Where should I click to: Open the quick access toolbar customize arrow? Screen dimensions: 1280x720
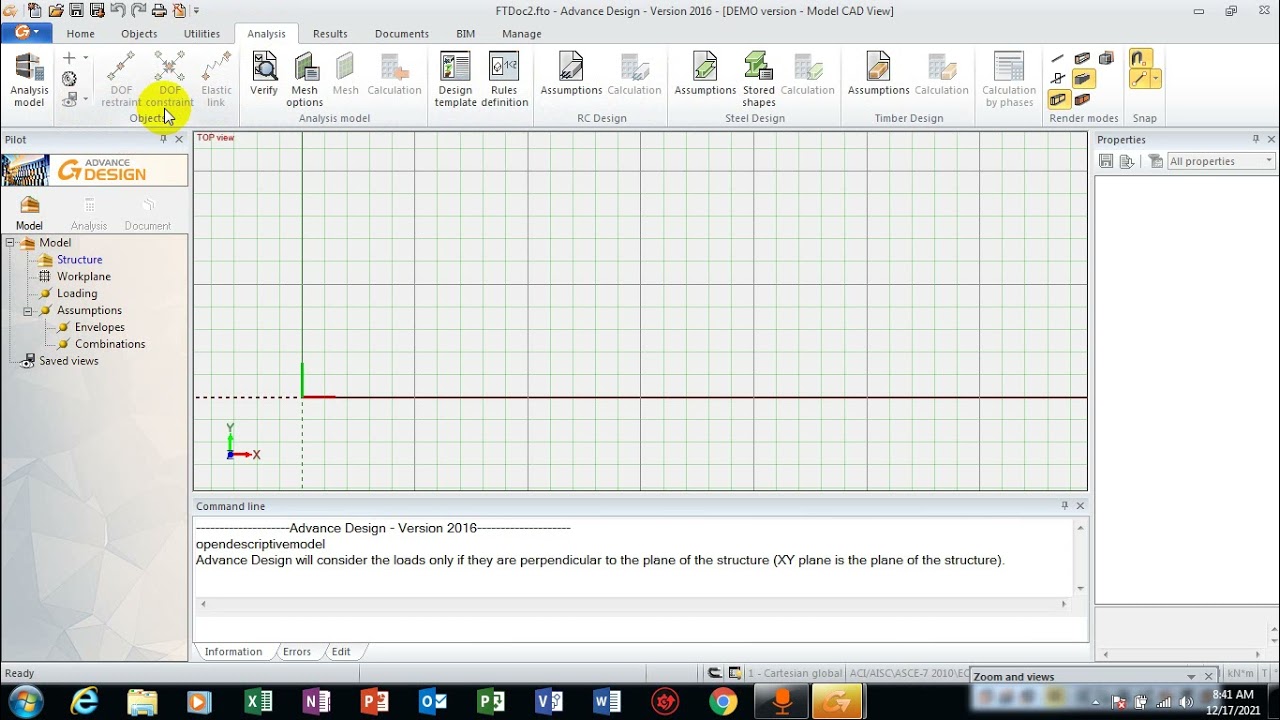click(x=196, y=11)
